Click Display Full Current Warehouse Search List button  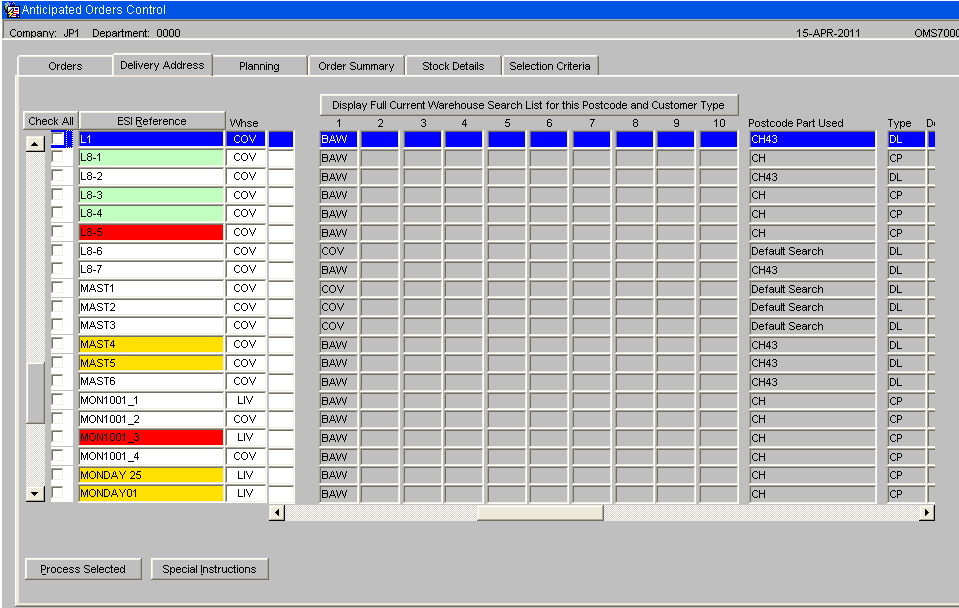coord(528,105)
